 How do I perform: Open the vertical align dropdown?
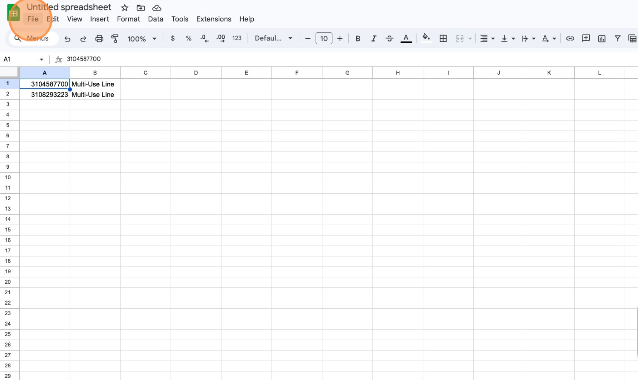click(x=507, y=39)
